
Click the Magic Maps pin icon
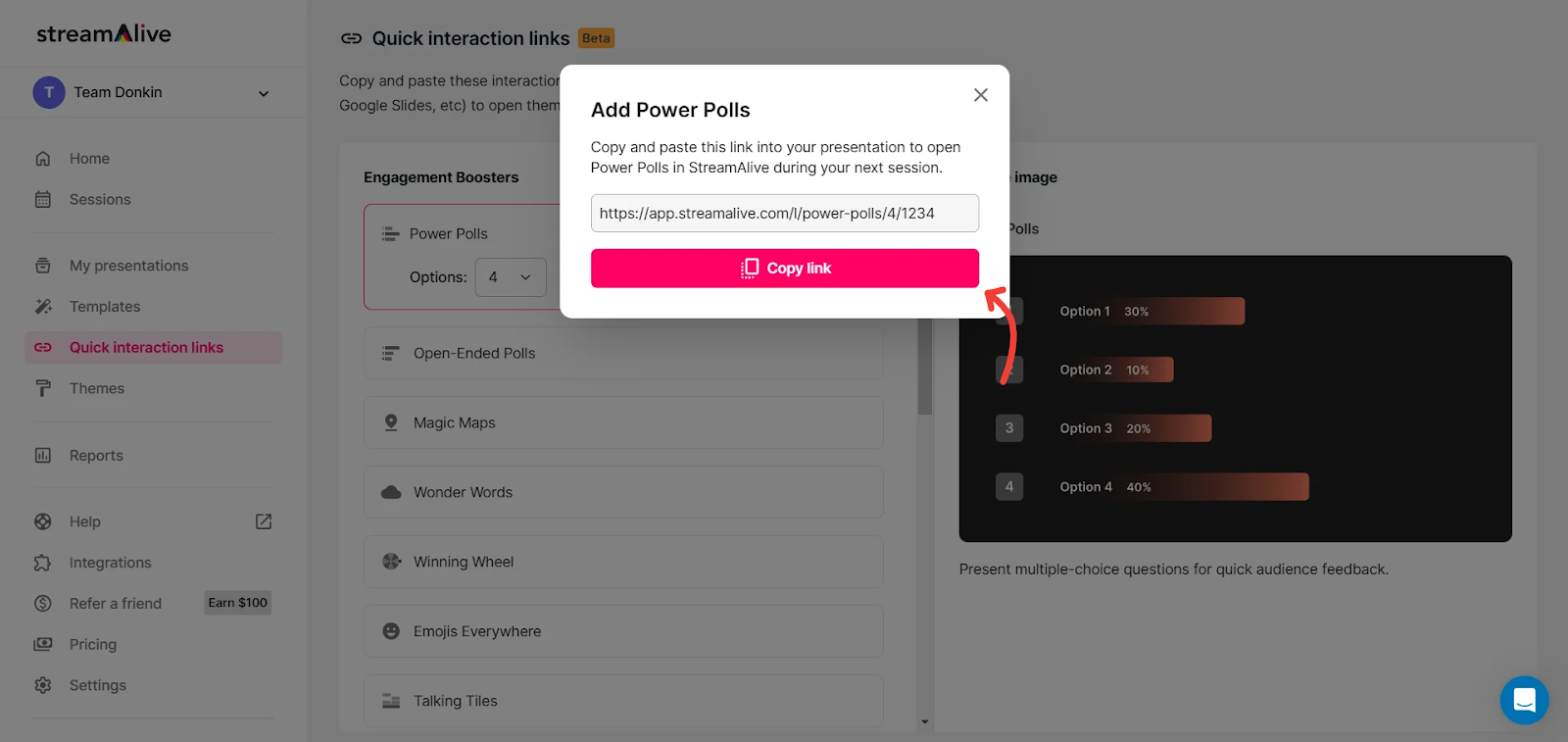[x=391, y=422]
